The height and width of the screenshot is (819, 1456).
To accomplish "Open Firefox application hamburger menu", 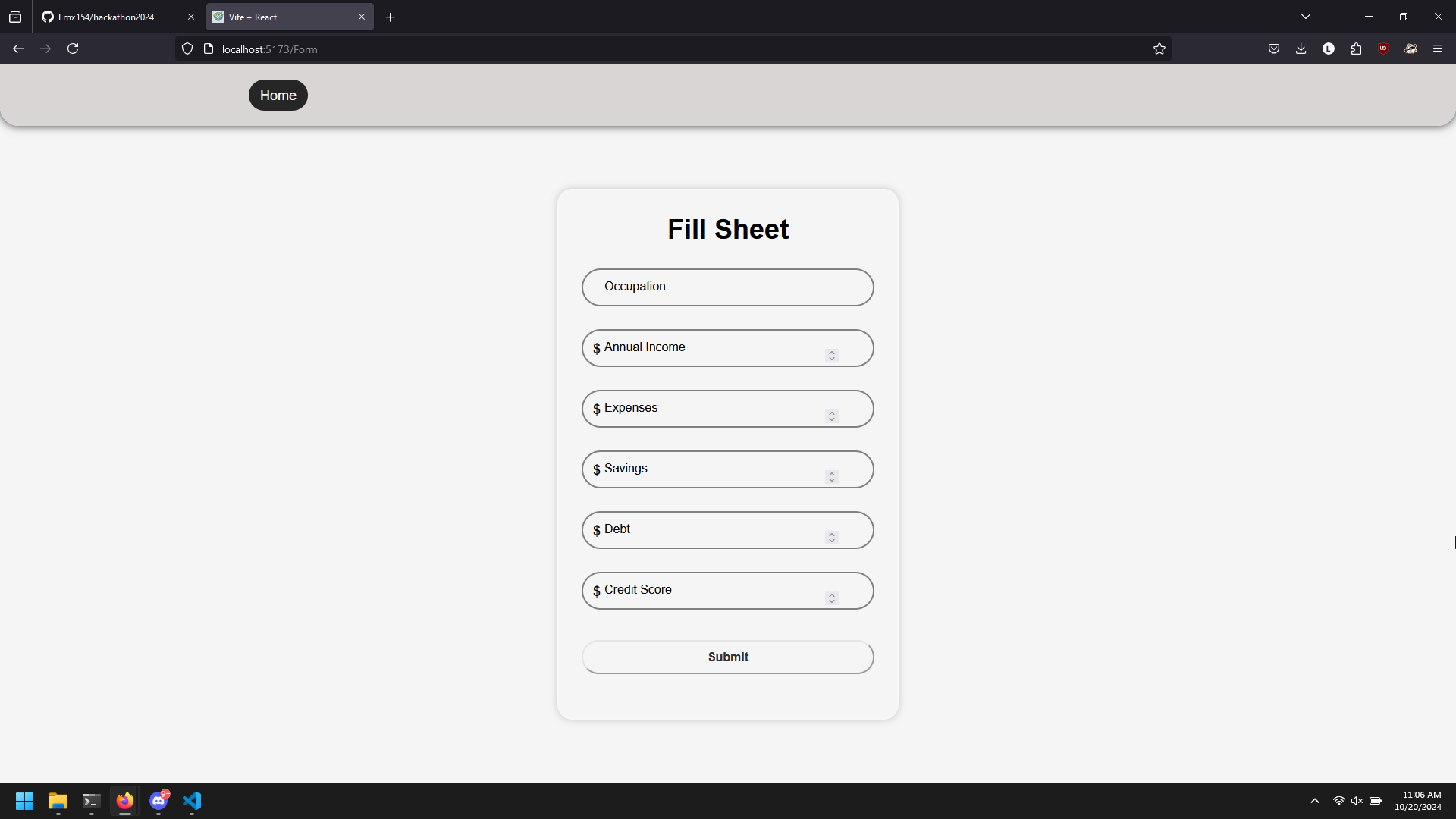I will [1437, 49].
